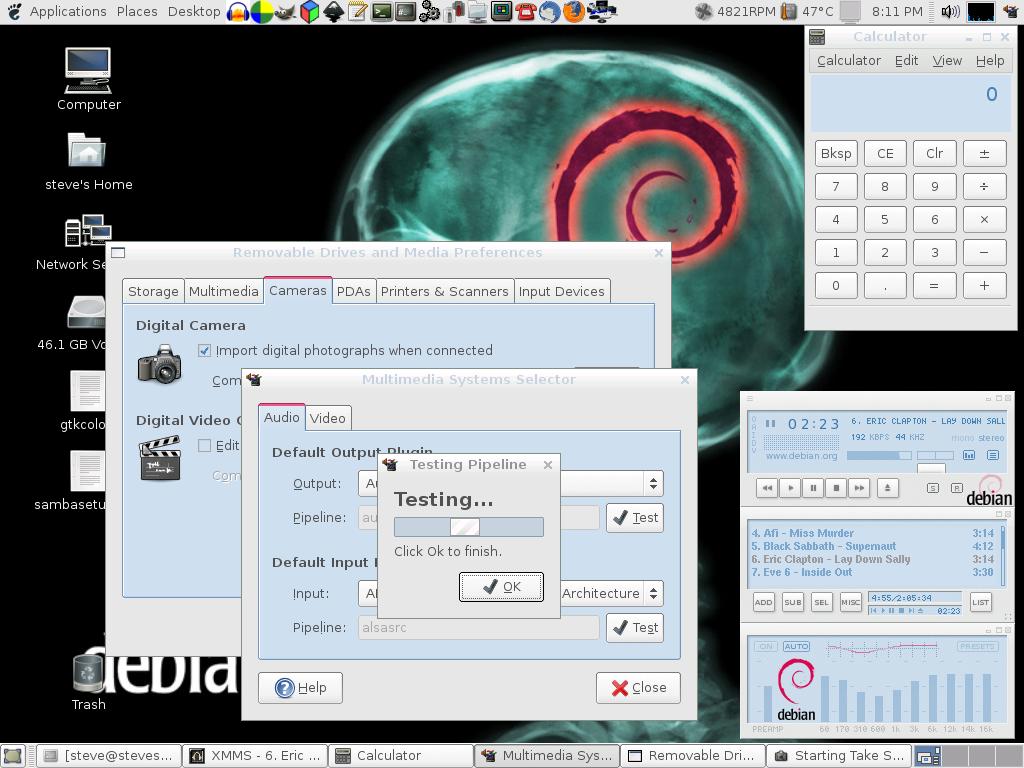The width and height of the screenshot is (1024, 768).
Task: Click XMMS play button
Action: (x=790, y=488)
